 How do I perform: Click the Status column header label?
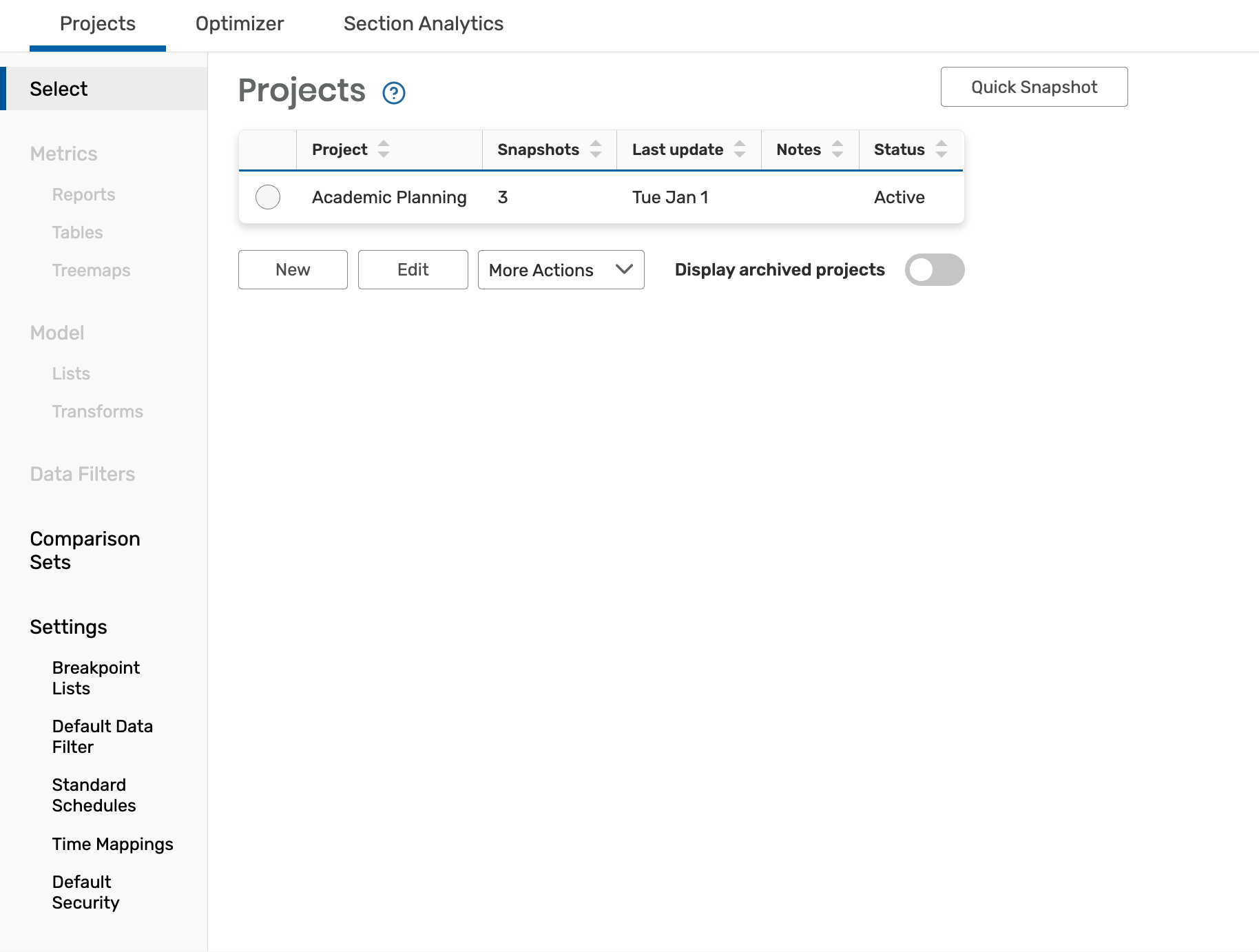[x=899, y=149]
